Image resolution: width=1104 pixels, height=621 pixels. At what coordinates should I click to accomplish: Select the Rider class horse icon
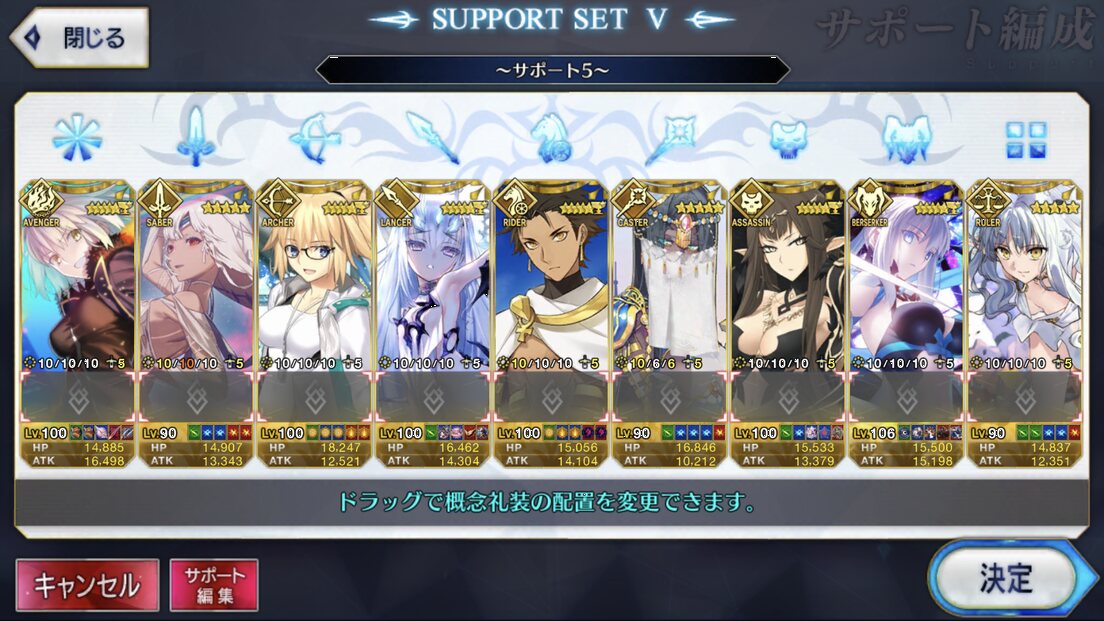click(x=551, y=137)
